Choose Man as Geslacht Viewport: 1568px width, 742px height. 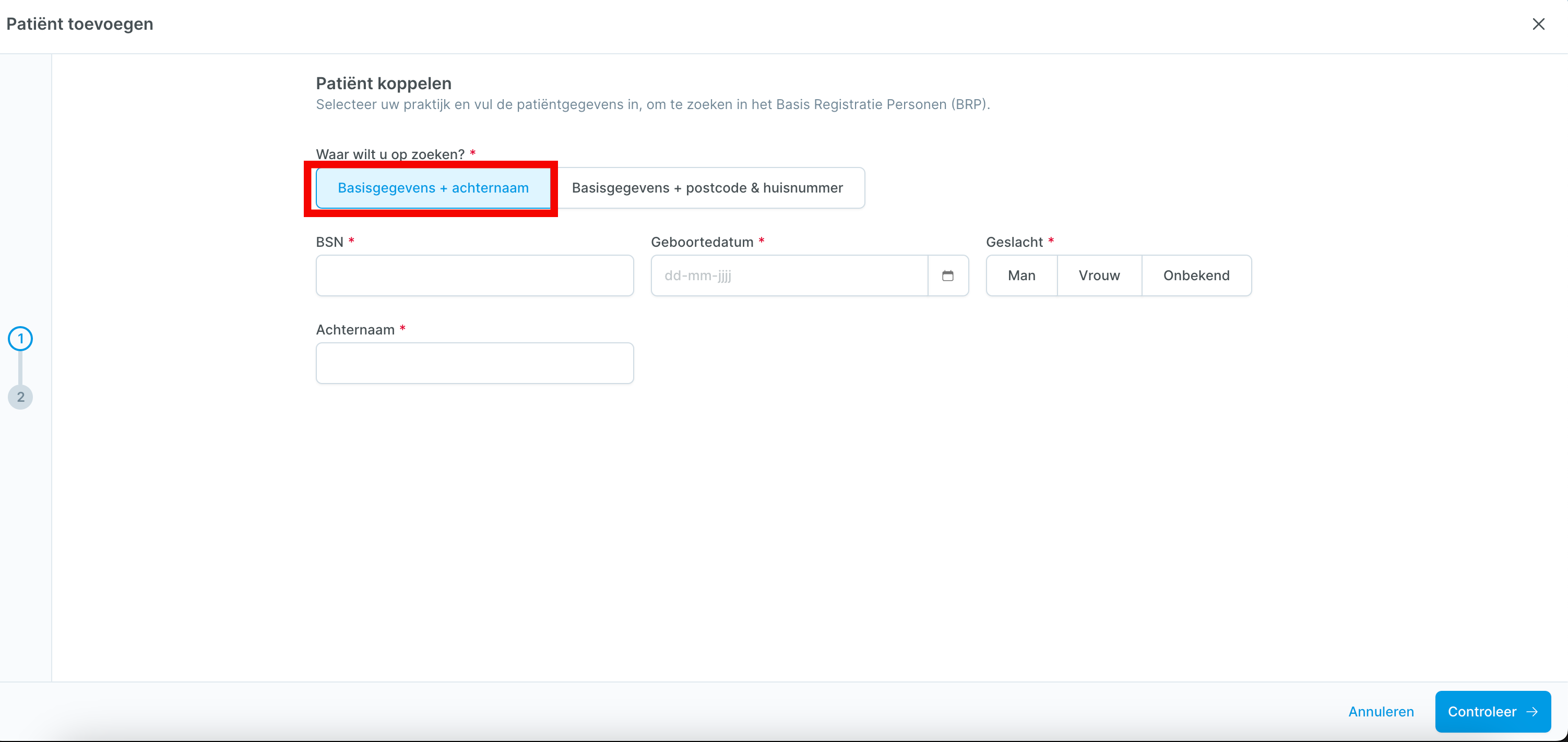tap(1021, 276)
